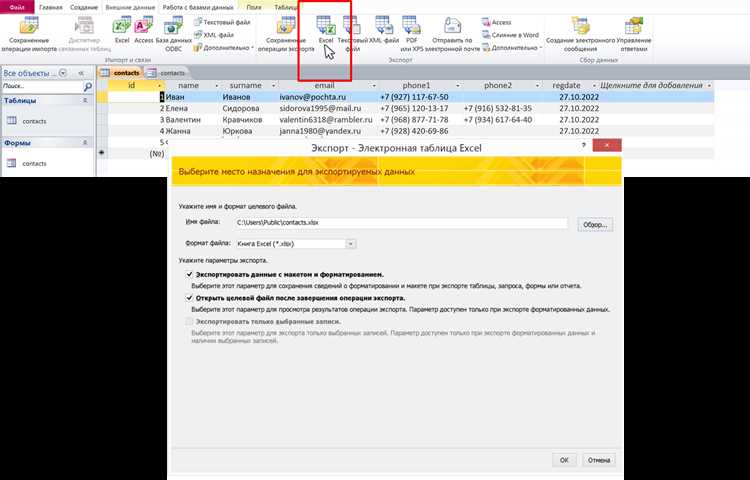Click Обзор browse button
750x480 pixels.
595,224
